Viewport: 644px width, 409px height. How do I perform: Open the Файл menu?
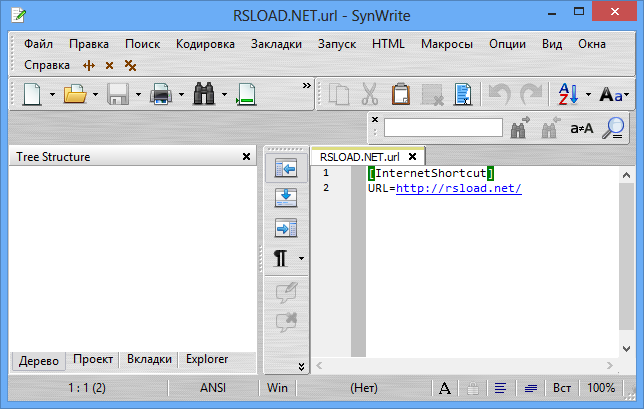point(38,44)
